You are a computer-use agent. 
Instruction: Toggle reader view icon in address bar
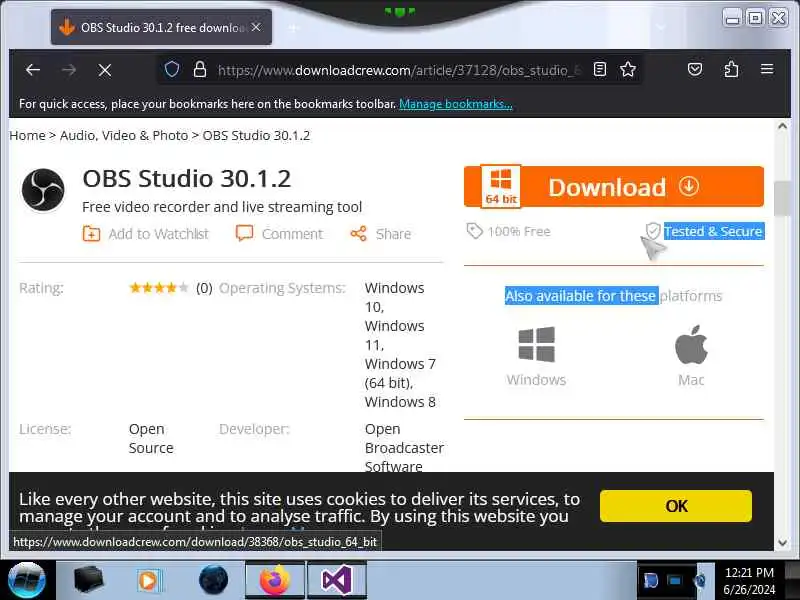[600, 69]
